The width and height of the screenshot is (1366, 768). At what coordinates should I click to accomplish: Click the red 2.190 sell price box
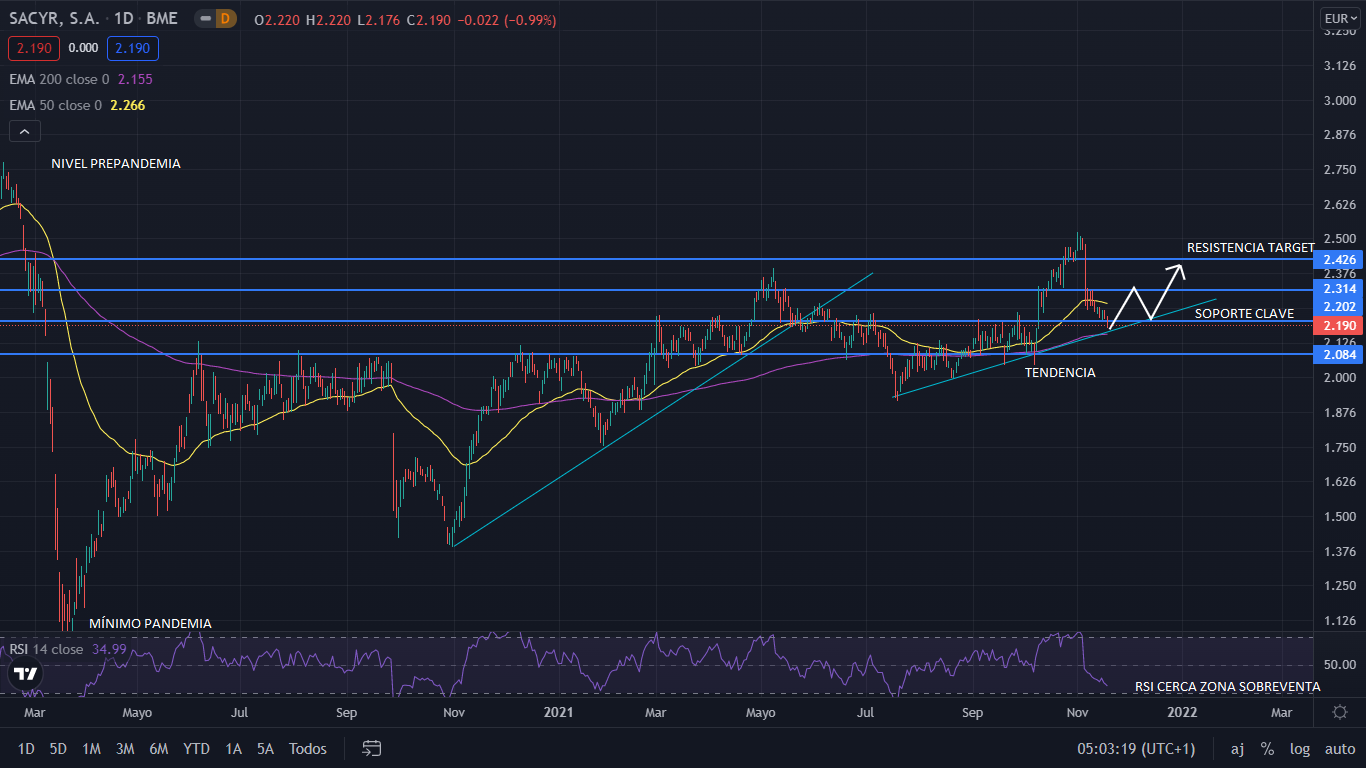(34, 48)
